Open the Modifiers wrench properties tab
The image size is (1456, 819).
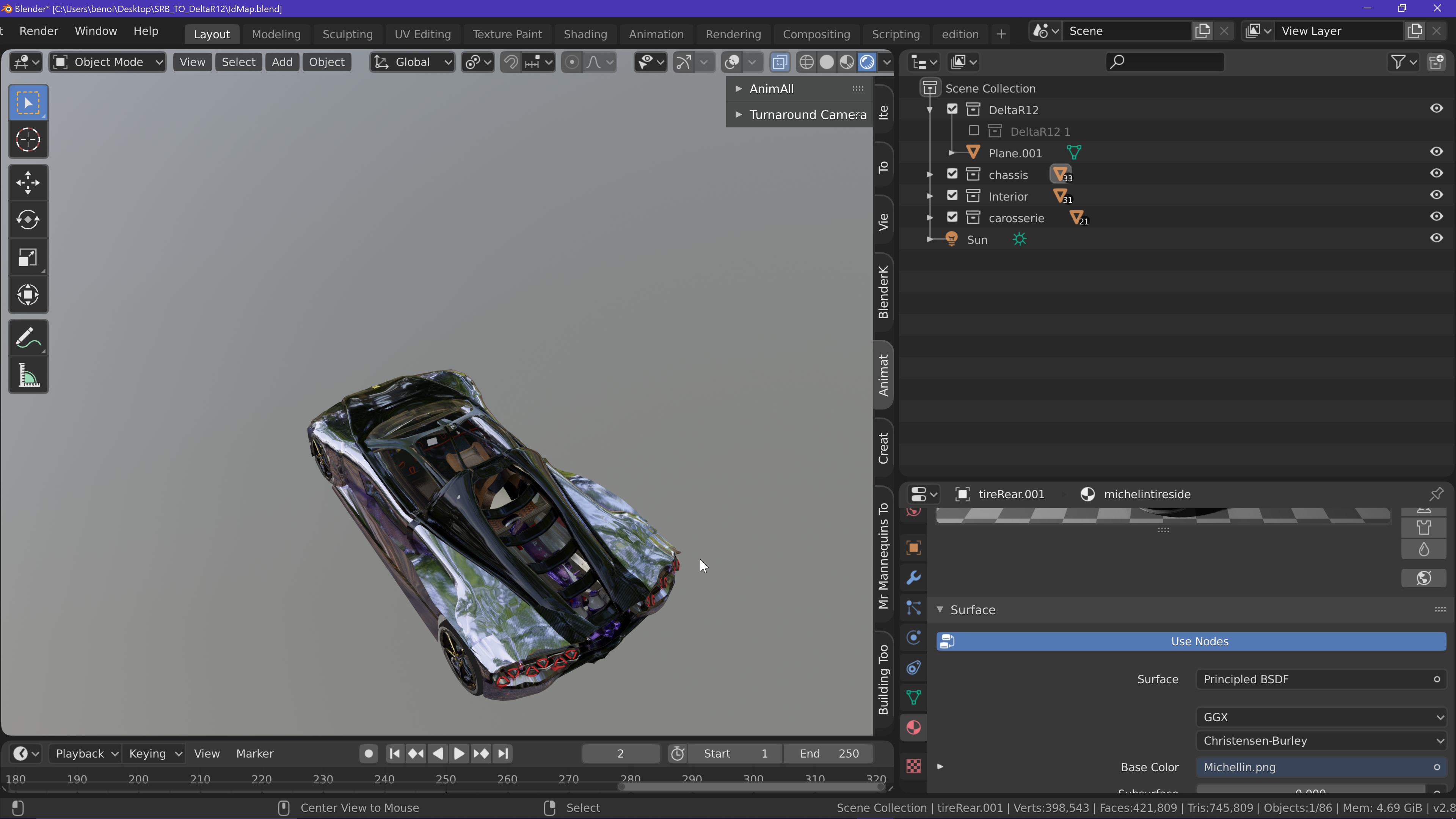coord(913,577)
